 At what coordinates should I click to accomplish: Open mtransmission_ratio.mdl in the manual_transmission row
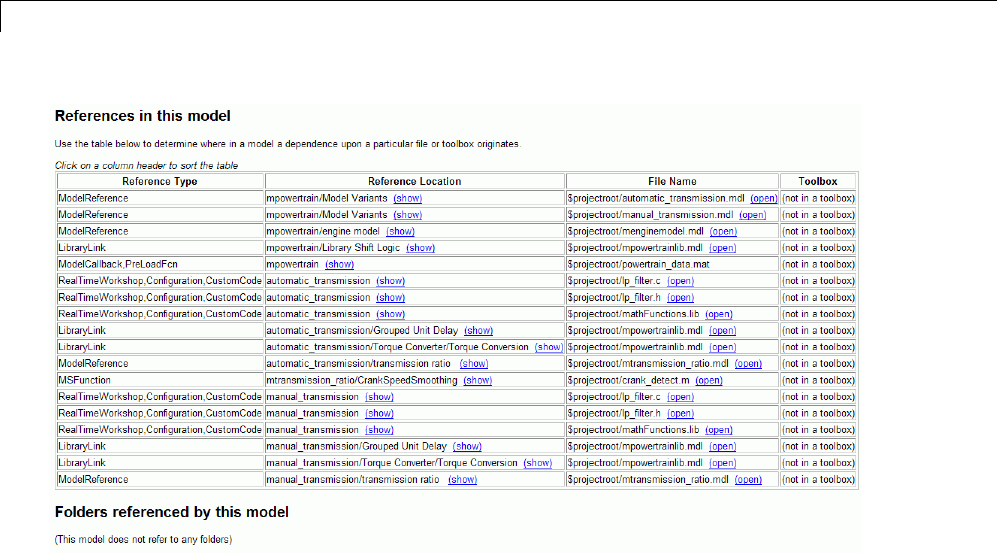point(748,479)
